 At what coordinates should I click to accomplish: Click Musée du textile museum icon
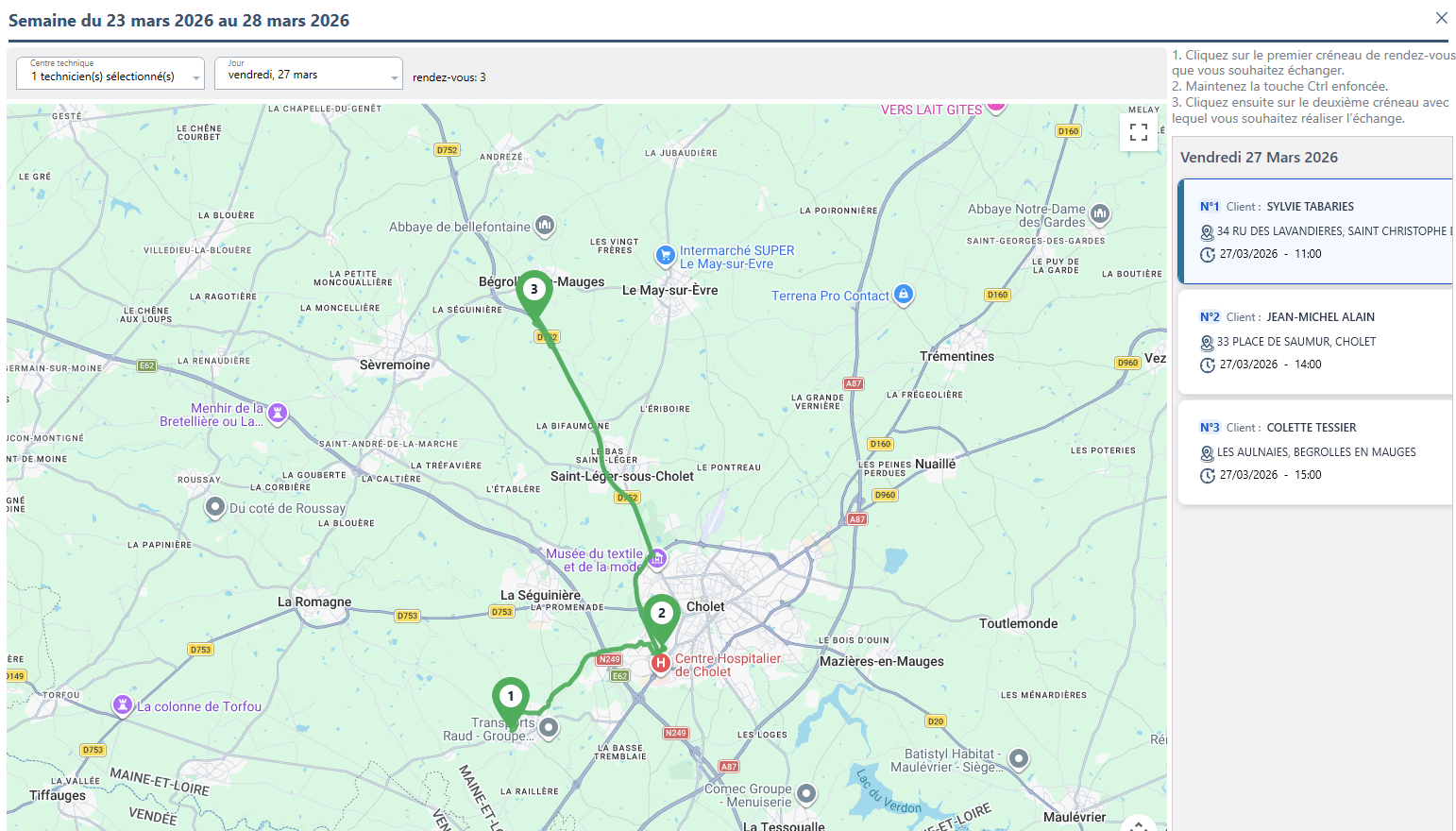[657, 559]
